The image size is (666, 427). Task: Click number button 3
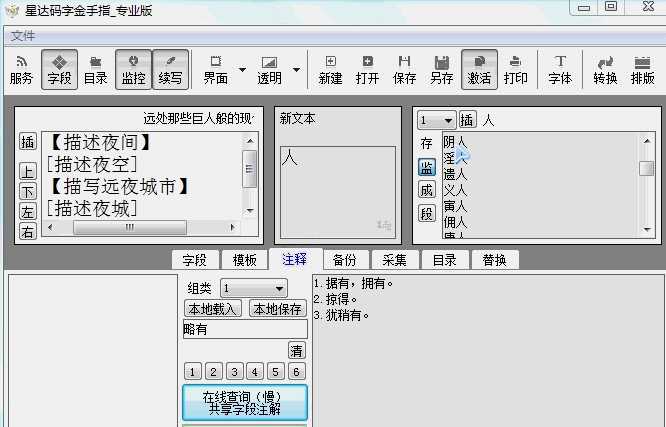(234, 372)
